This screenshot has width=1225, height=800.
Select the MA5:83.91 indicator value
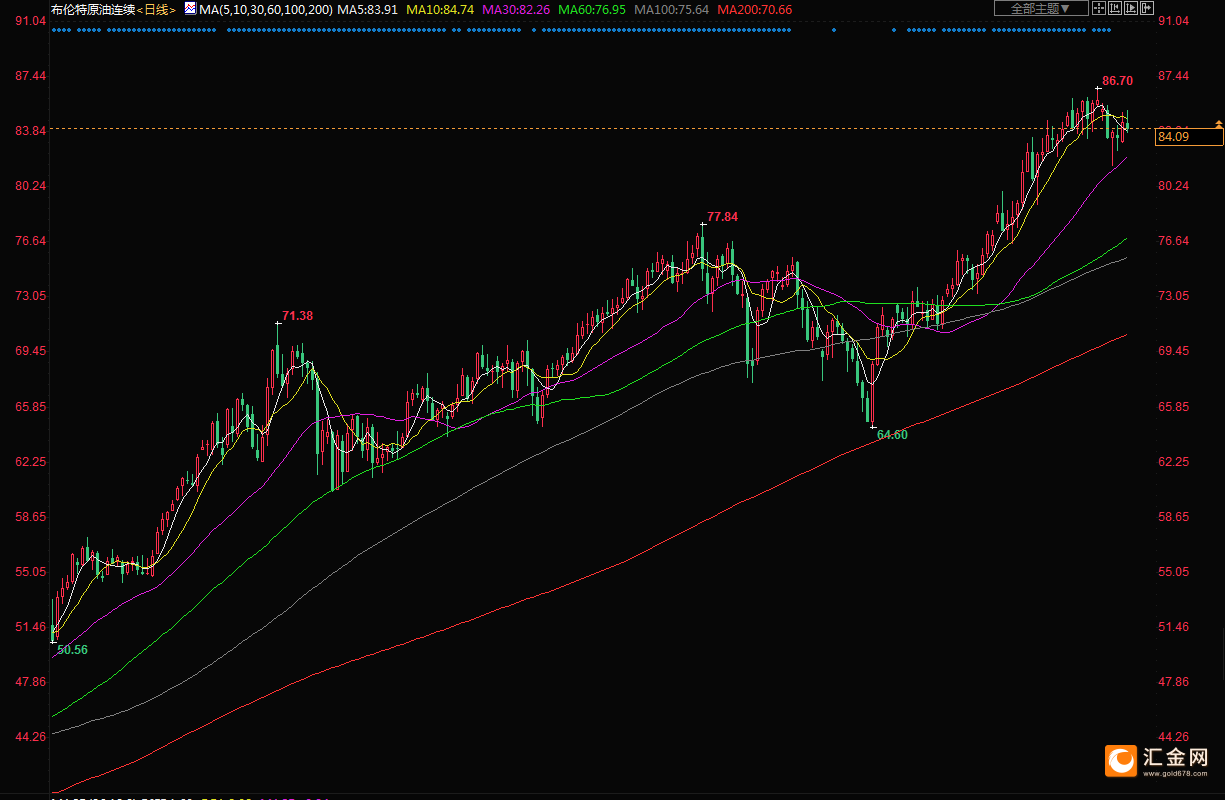[x=368, y=9]
